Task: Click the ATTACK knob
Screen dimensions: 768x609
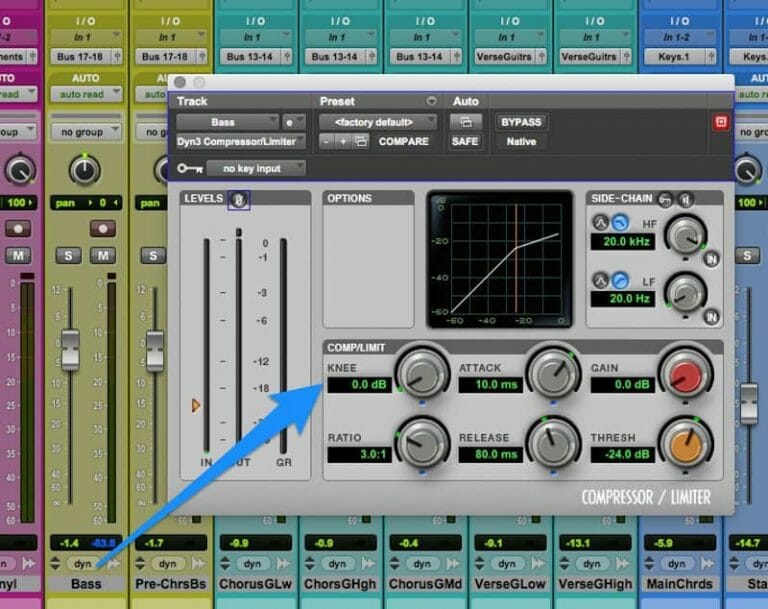Action: 553,375
